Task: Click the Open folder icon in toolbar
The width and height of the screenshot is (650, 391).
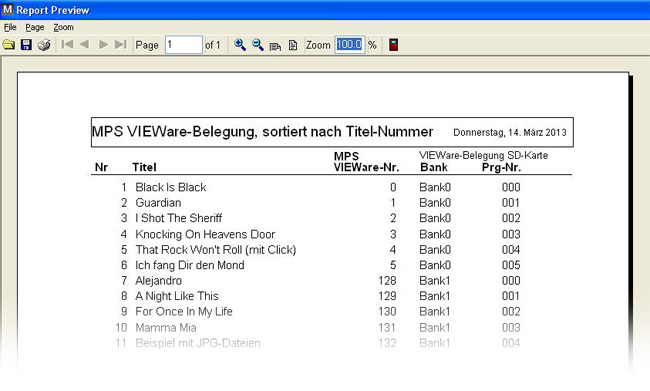Action: (x=9, y=44)
